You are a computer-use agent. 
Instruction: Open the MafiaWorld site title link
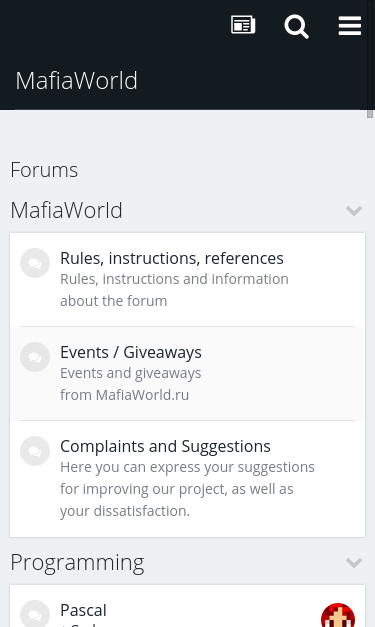(76, 81)
